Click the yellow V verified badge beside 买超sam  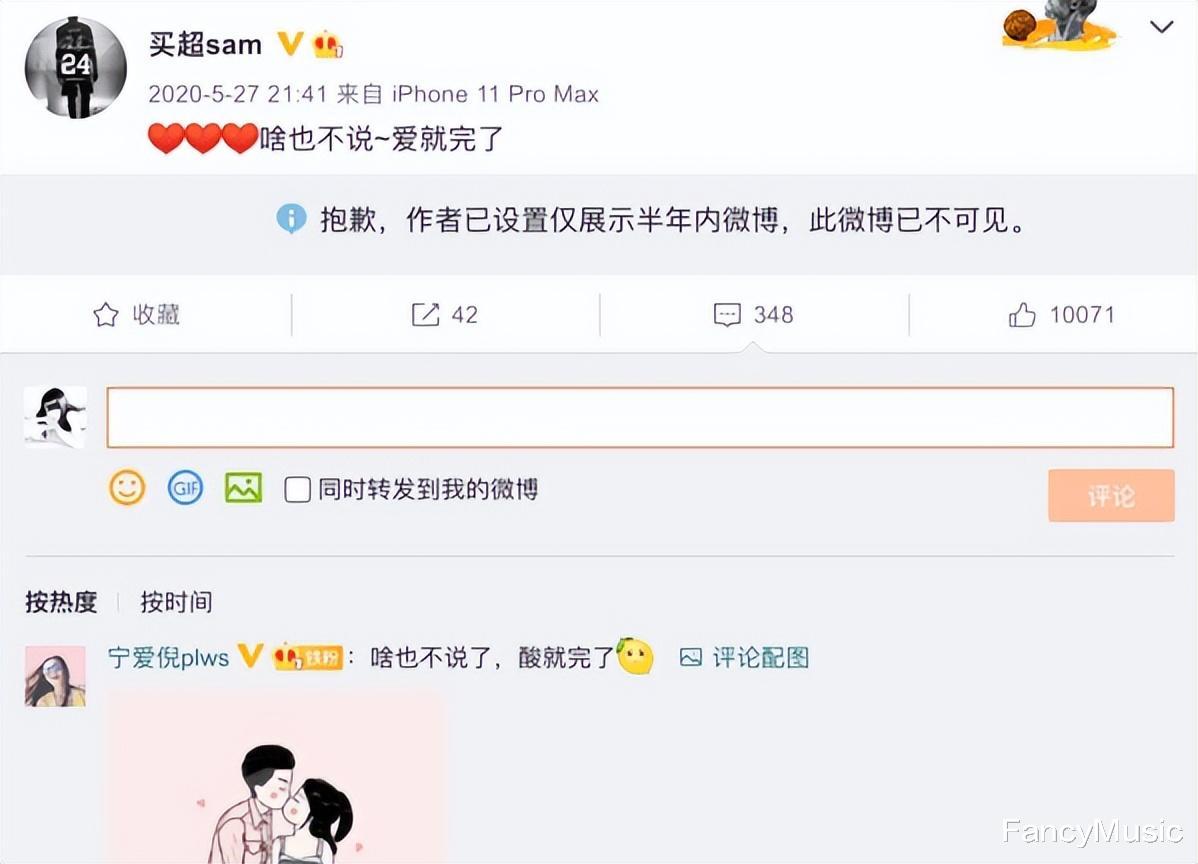pyautogui.click(x=290, y=44)
